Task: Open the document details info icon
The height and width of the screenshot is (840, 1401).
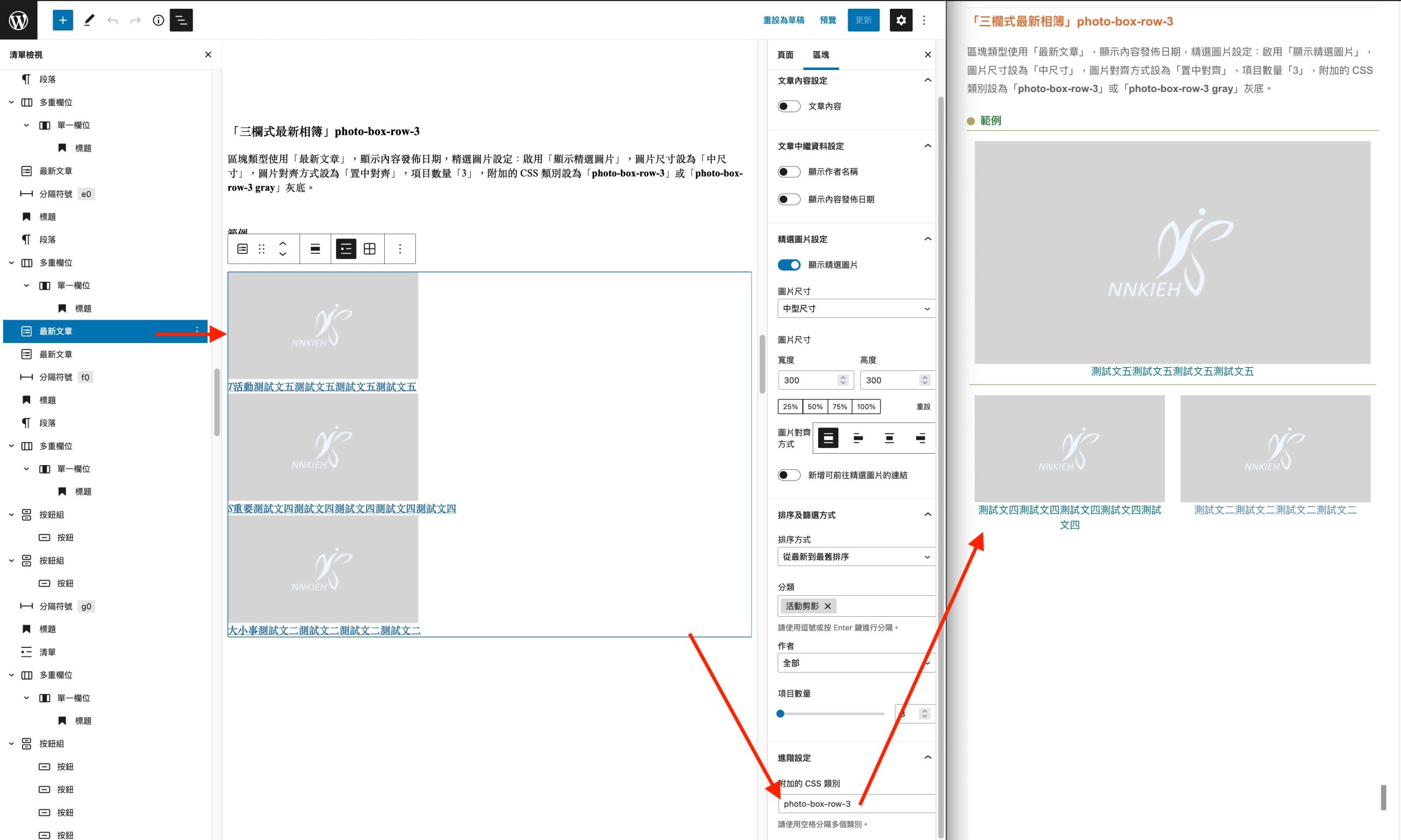Action: click(159, 20)
